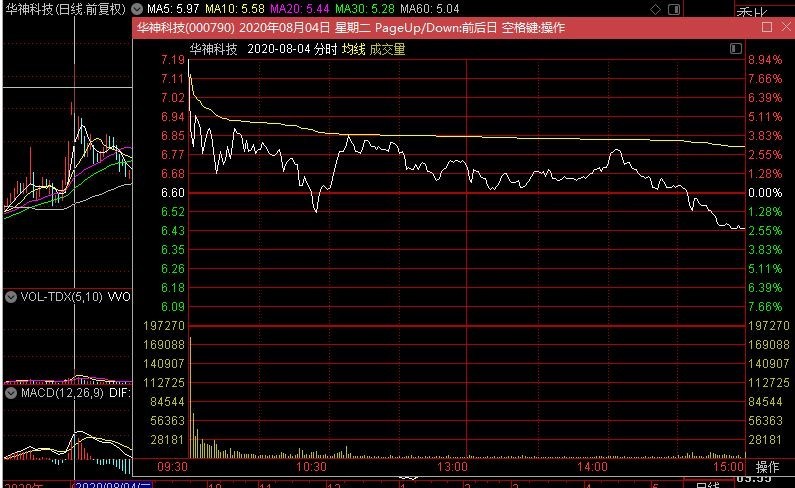This screenshot has width=795, height=488.
Task: Click the 13:00 time axis label
Action: 452,467
